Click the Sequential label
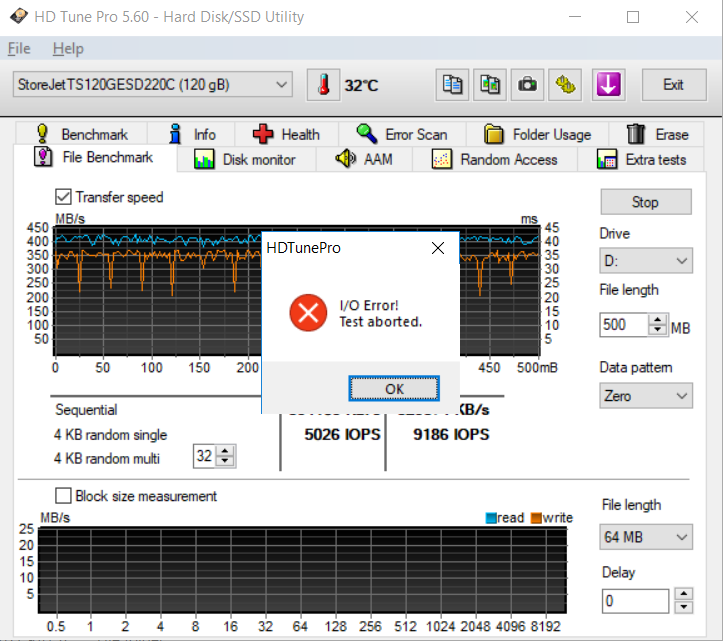 [86, 410]
